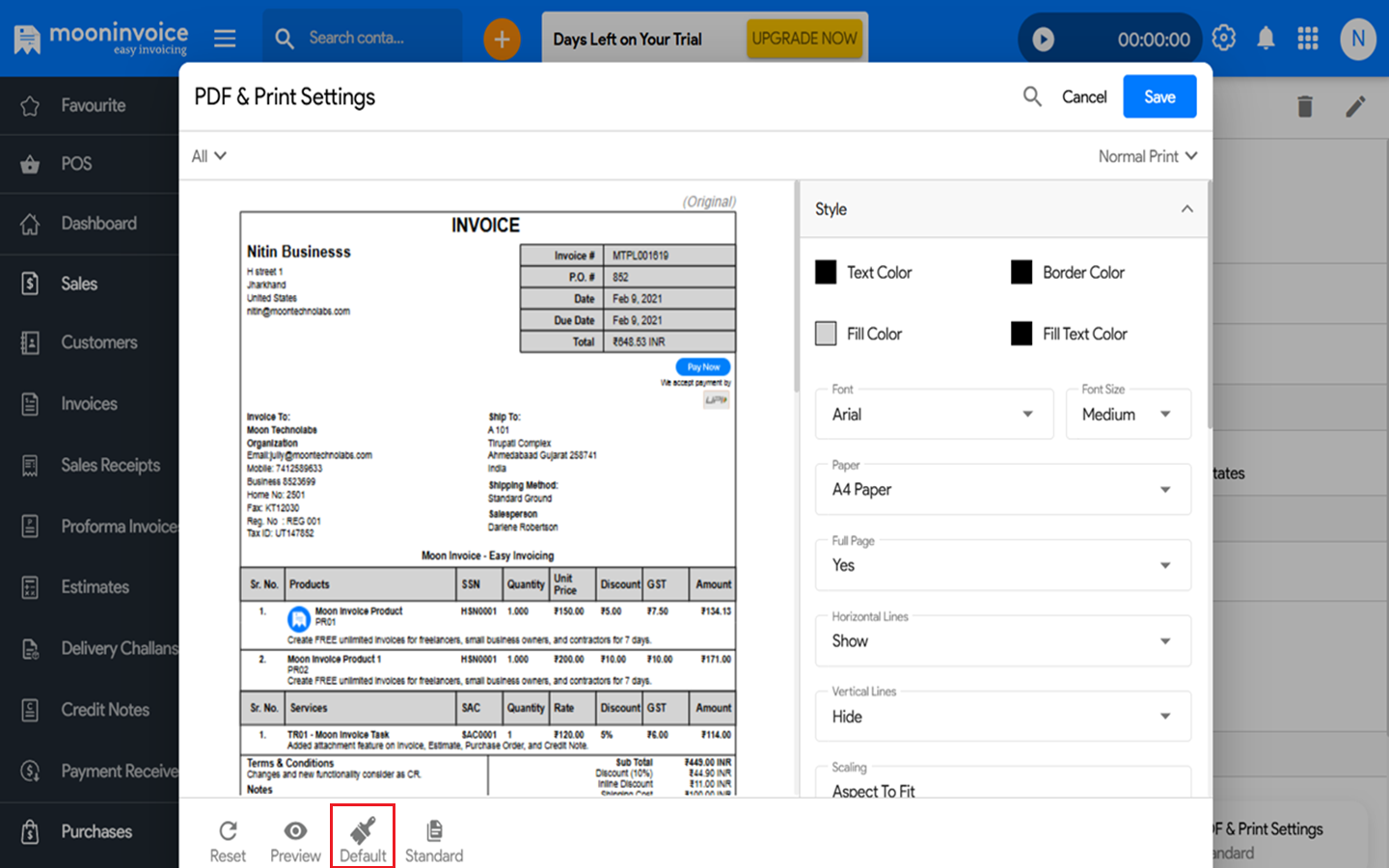1389x868 pixels.
Task: Click the Estimates sidebar icon
Action: pyautogui.click(x=30, y=586)
